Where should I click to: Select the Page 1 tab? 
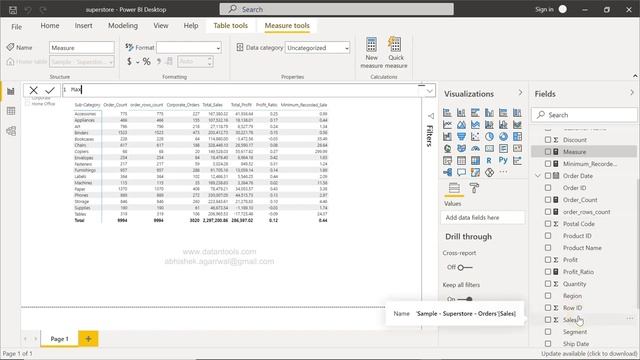click(59, 339)
